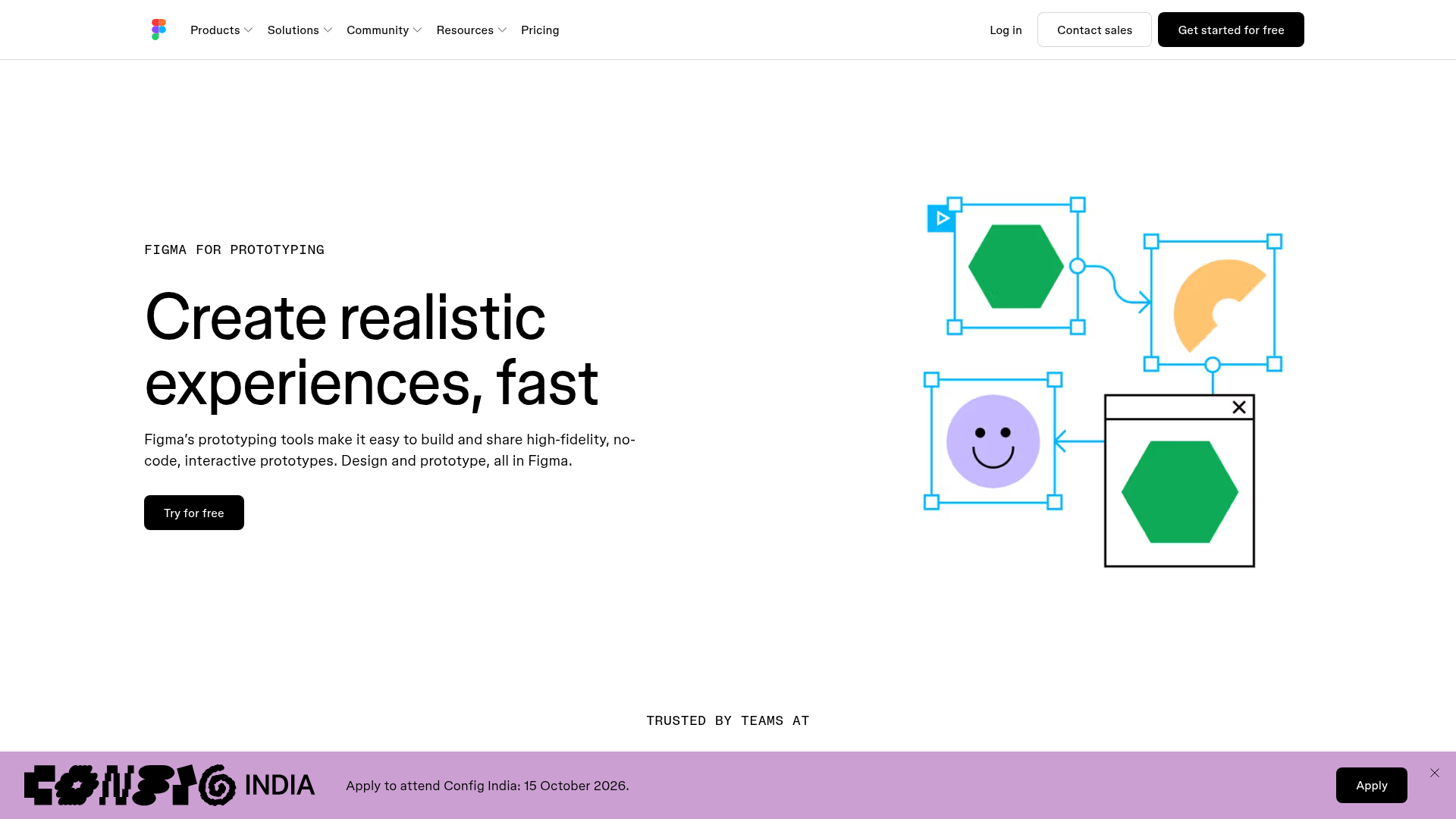
Task: Click the purple smiley face in the illustration
Action: click(993, 441)
